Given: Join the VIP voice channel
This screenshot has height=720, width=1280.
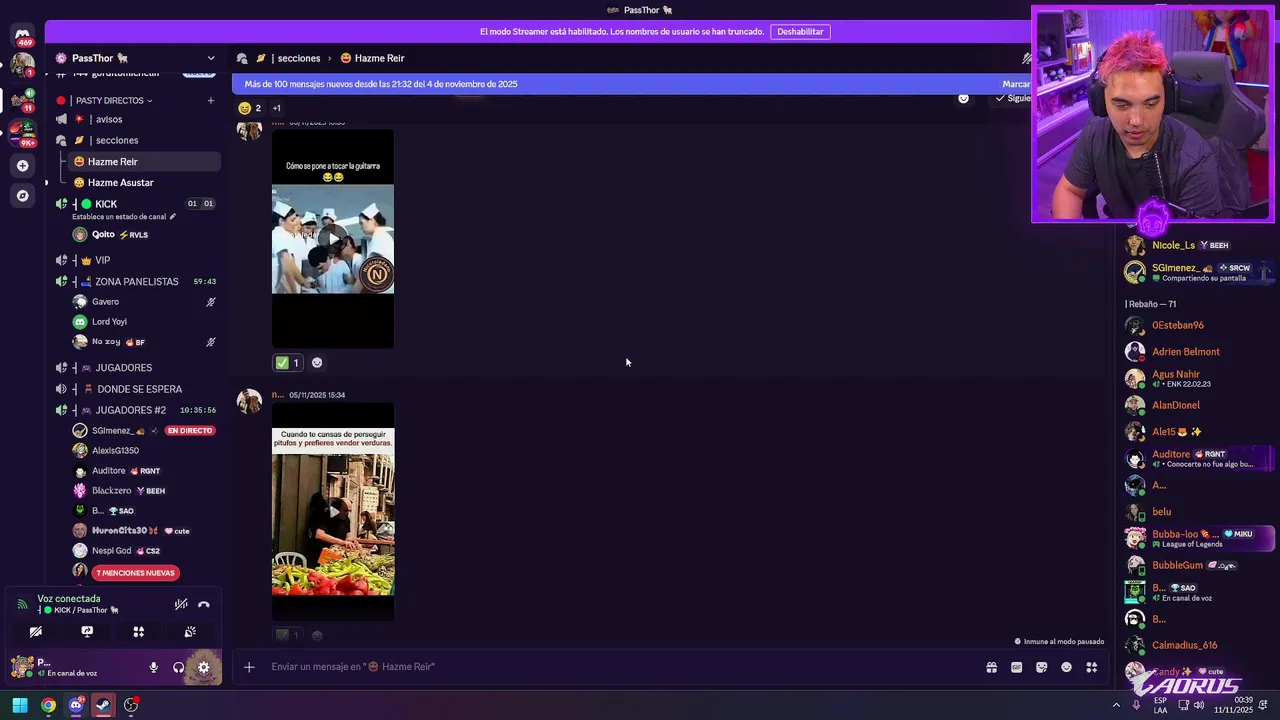Looking at the screenshot, I should pos(102,260).
